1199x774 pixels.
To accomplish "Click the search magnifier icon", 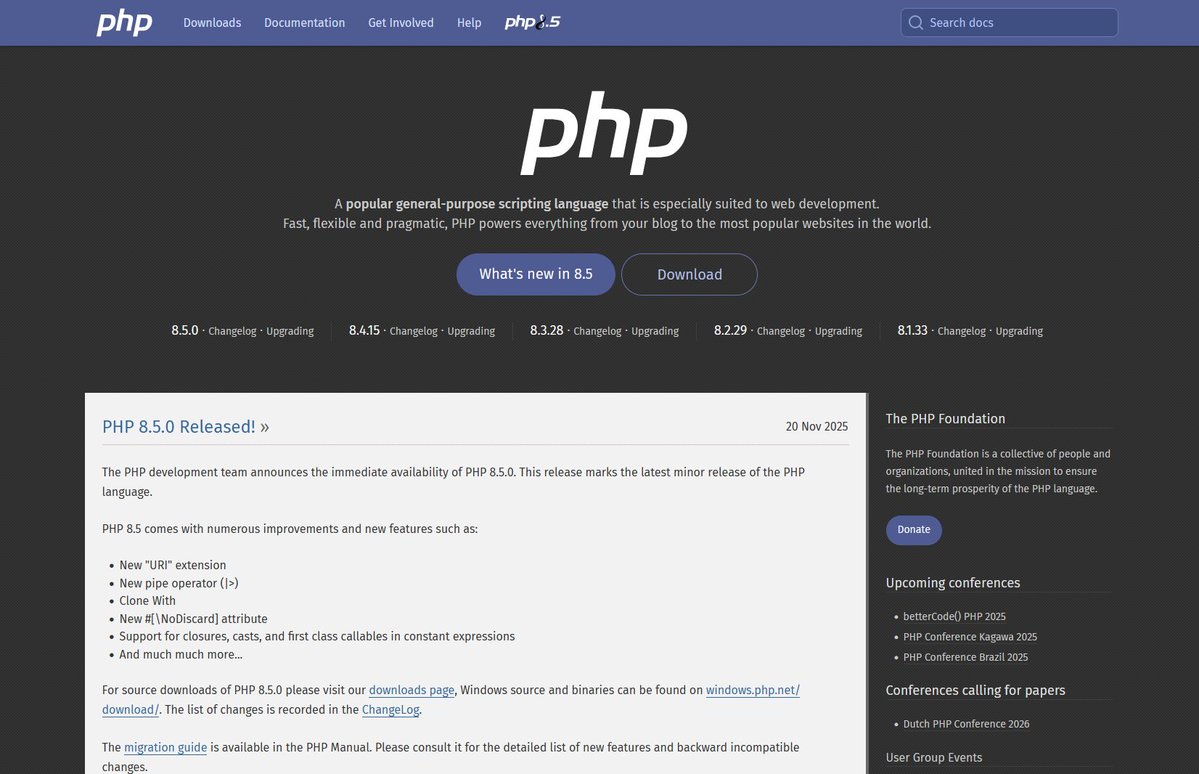I will [915, 22].
